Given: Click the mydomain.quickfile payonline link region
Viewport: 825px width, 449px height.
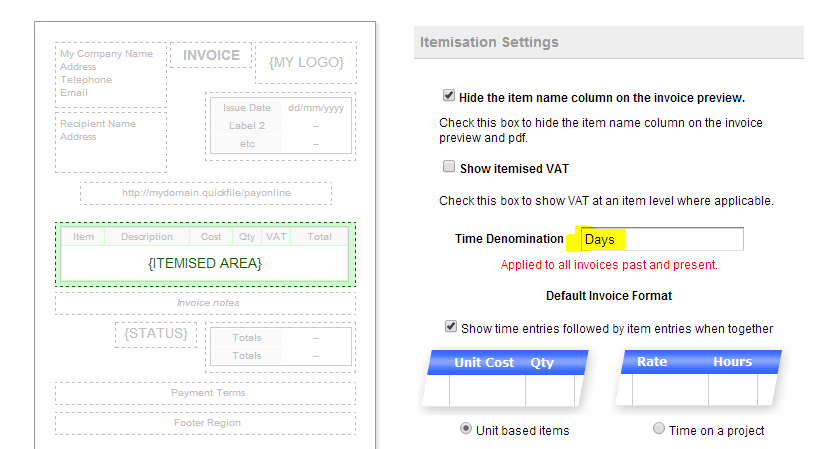Looking at the screenshot, I should coord(205,193).
